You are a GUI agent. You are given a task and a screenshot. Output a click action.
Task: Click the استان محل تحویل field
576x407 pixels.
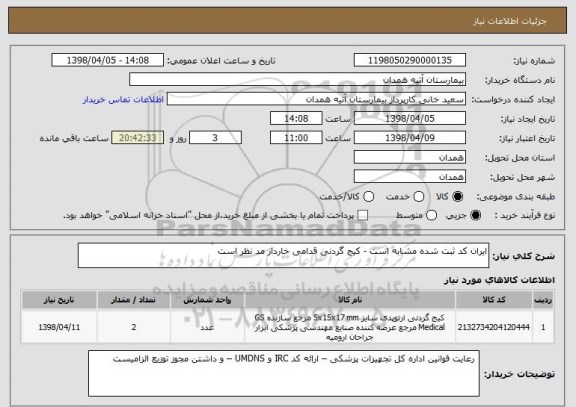[x=410, y=158]
